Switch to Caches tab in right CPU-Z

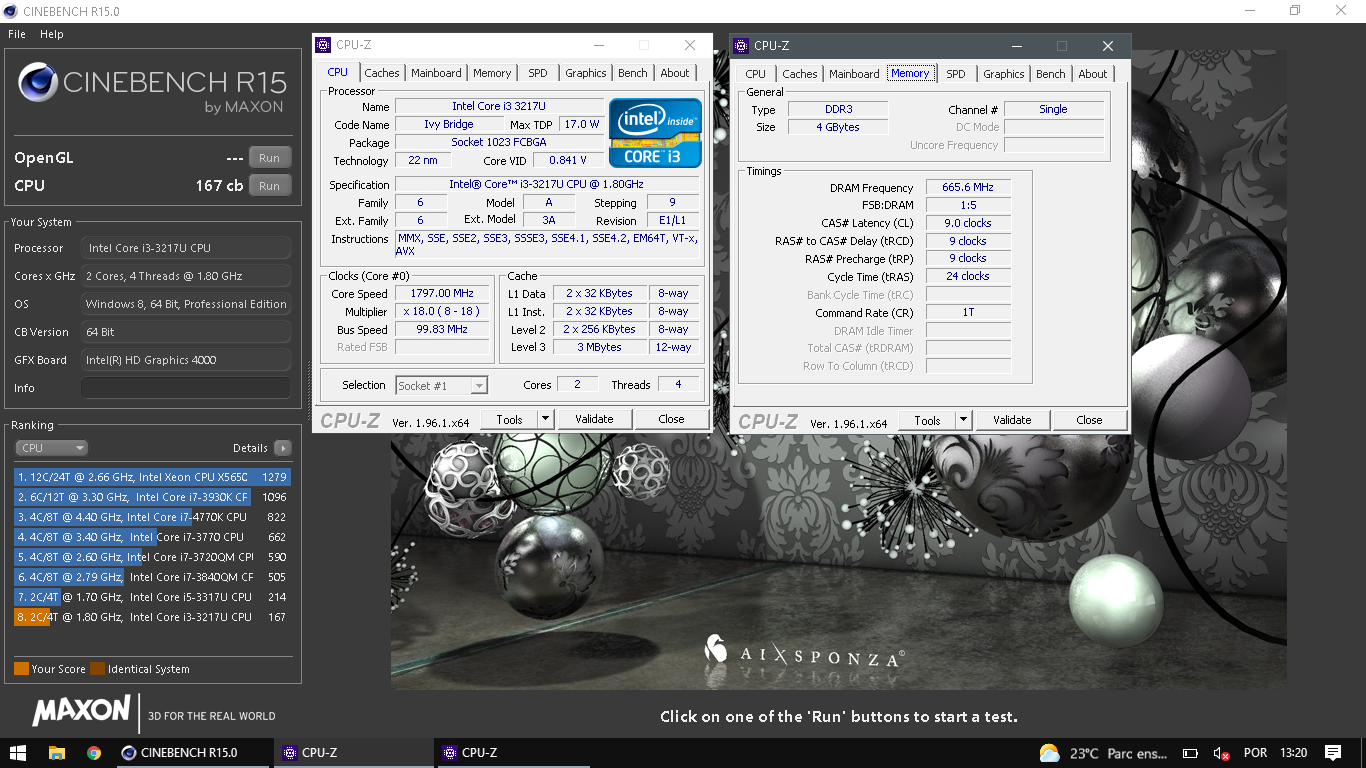[x=800, y=74]
